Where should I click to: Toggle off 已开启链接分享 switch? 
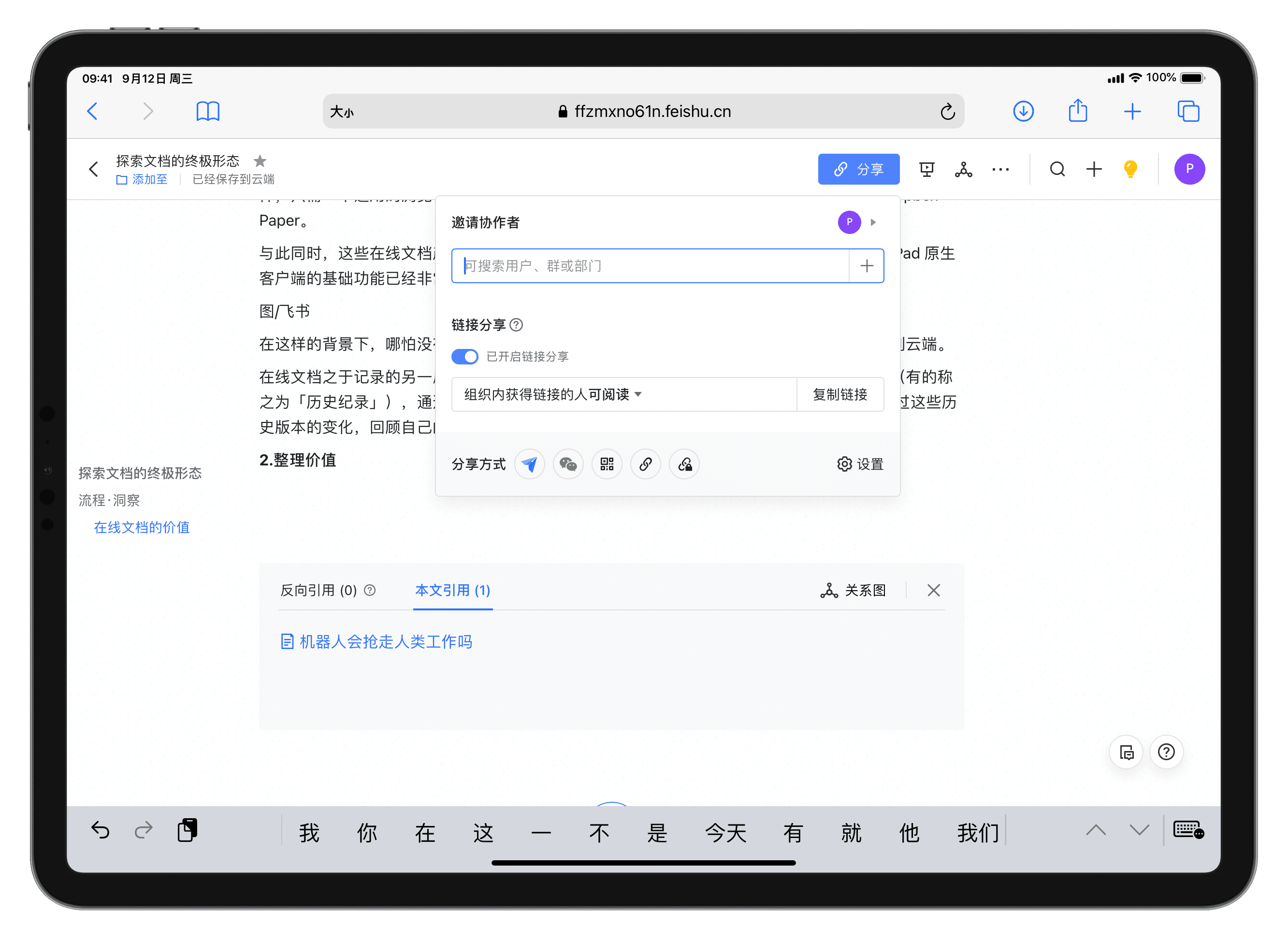click(465, 357)
